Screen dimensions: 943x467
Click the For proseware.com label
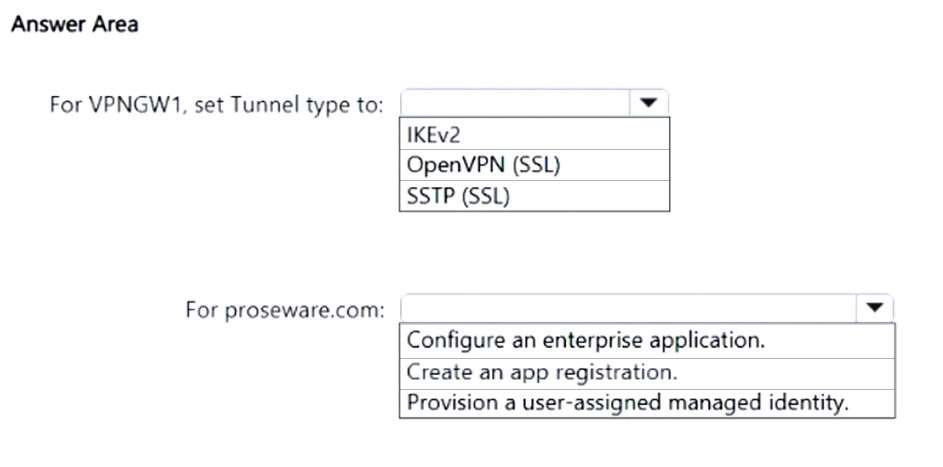284,309
